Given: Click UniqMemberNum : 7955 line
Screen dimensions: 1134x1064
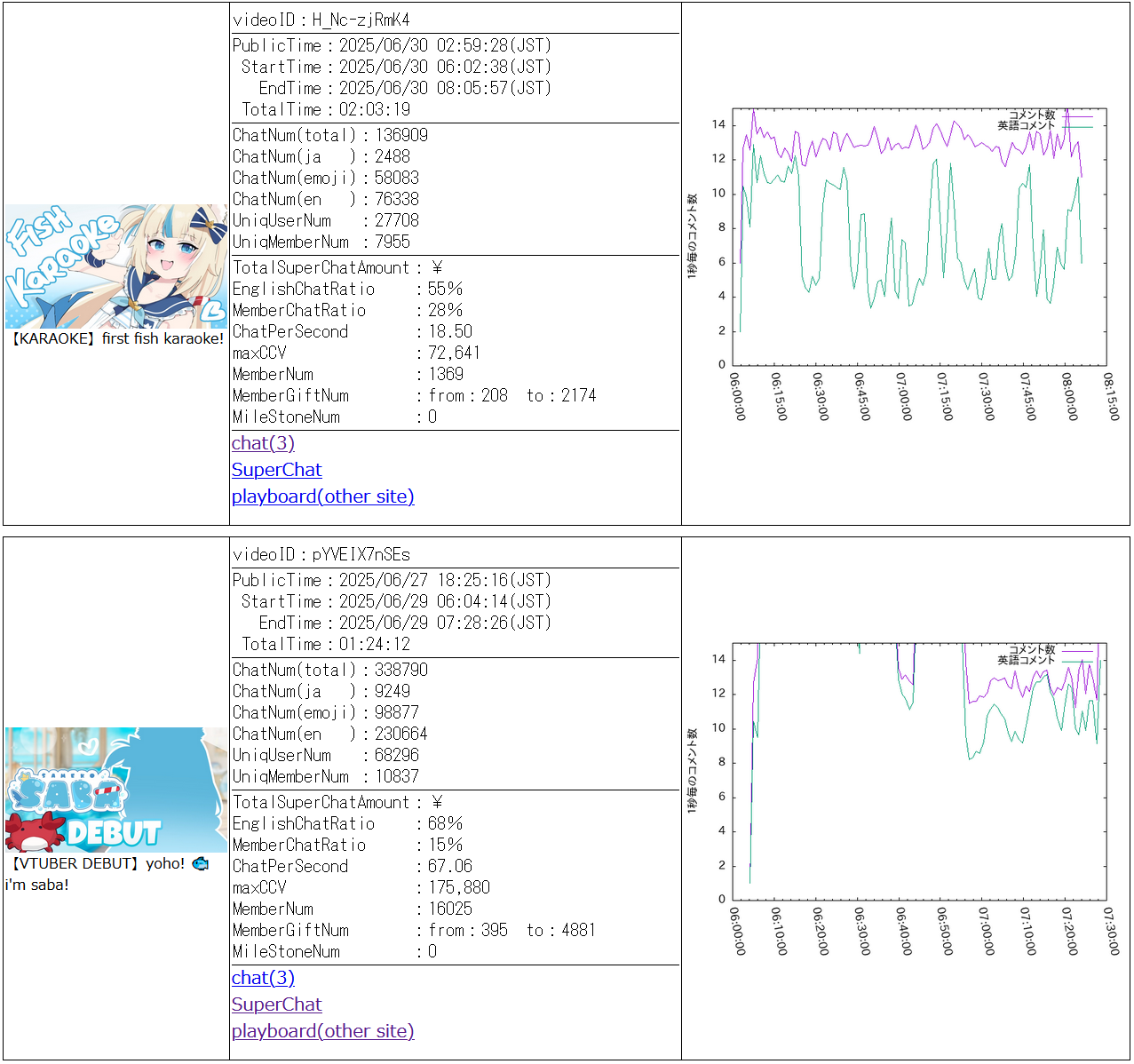Looking at the screenshot, I should pos(321,242).
